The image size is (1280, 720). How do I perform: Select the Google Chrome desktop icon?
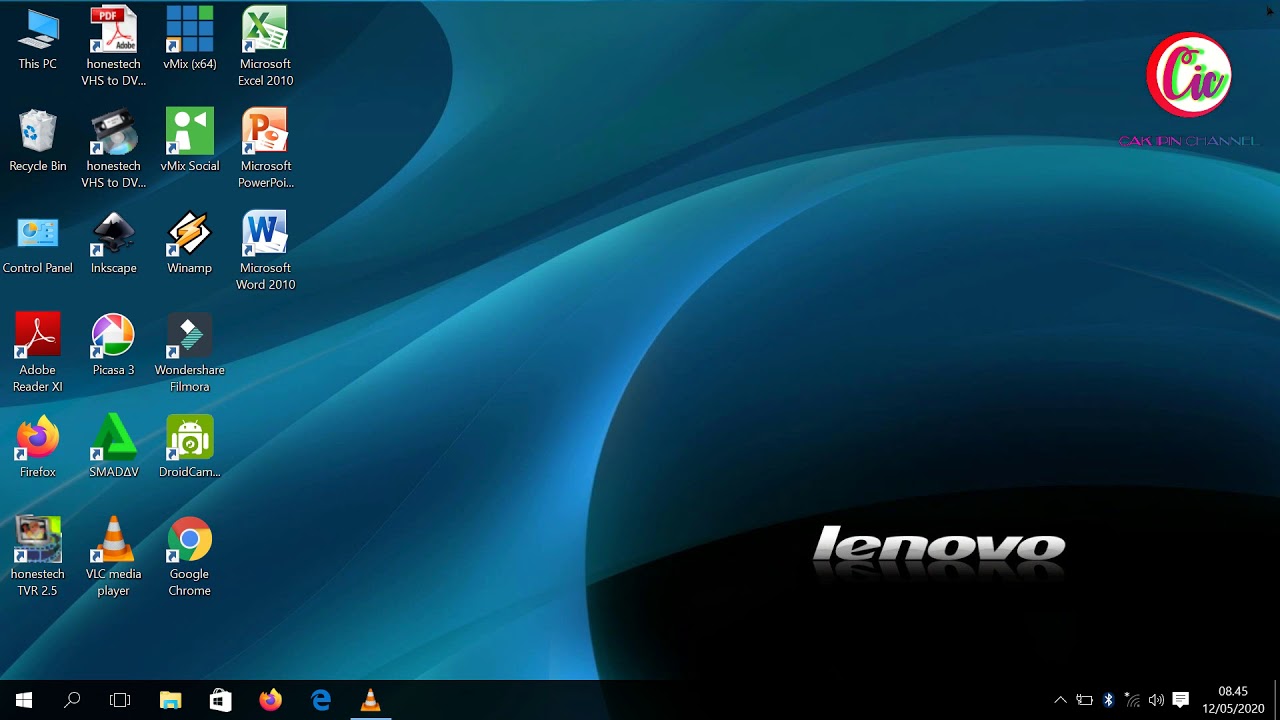pos(190,556)
